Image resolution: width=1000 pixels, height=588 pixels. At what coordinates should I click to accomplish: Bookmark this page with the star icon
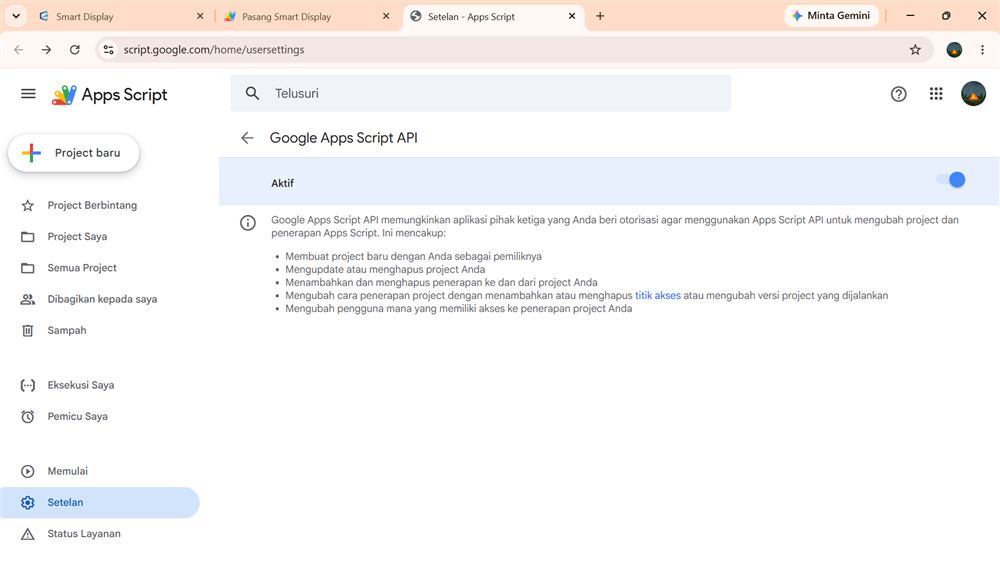pos(915,50)
